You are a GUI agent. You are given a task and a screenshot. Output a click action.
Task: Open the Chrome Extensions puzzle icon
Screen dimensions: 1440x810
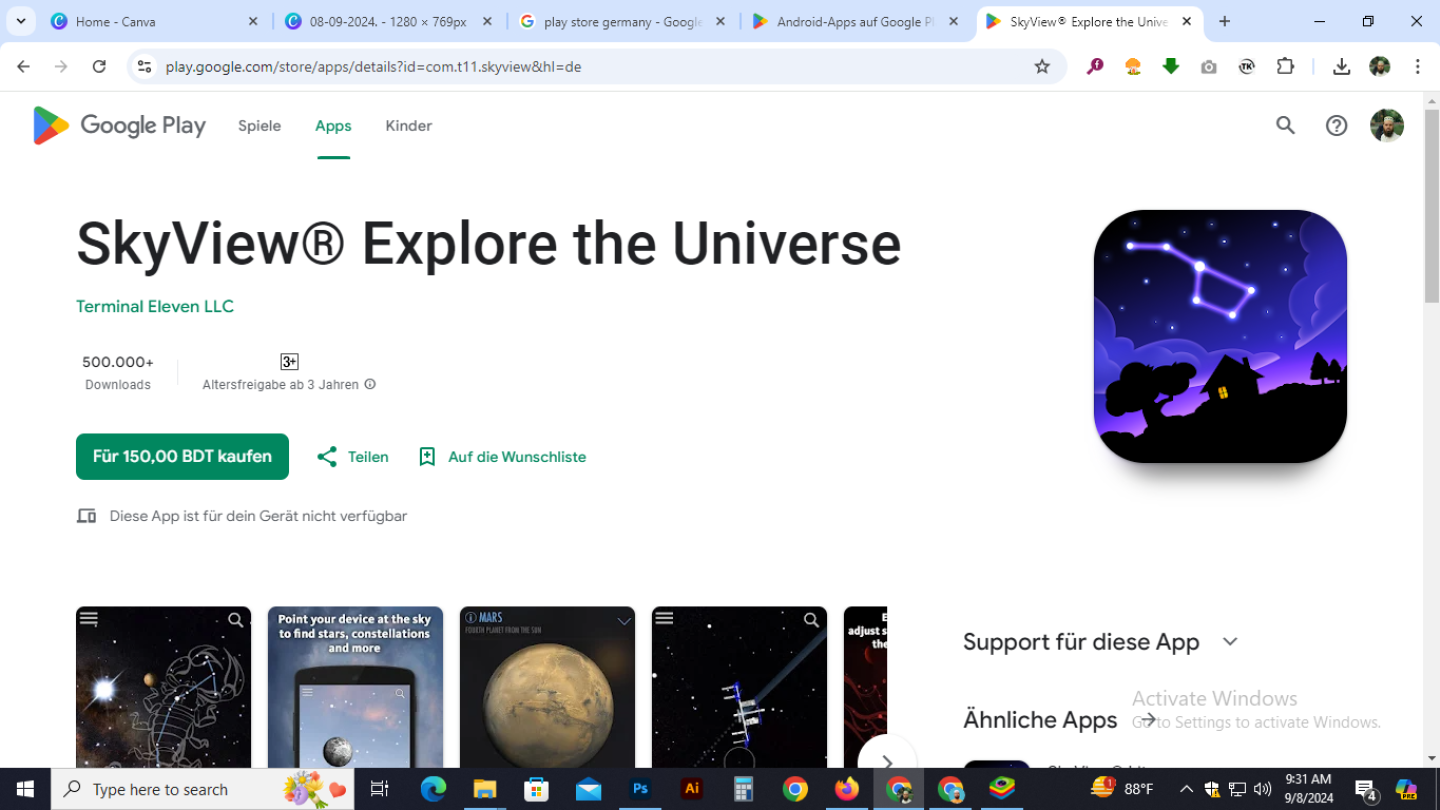pos(1286,67)
